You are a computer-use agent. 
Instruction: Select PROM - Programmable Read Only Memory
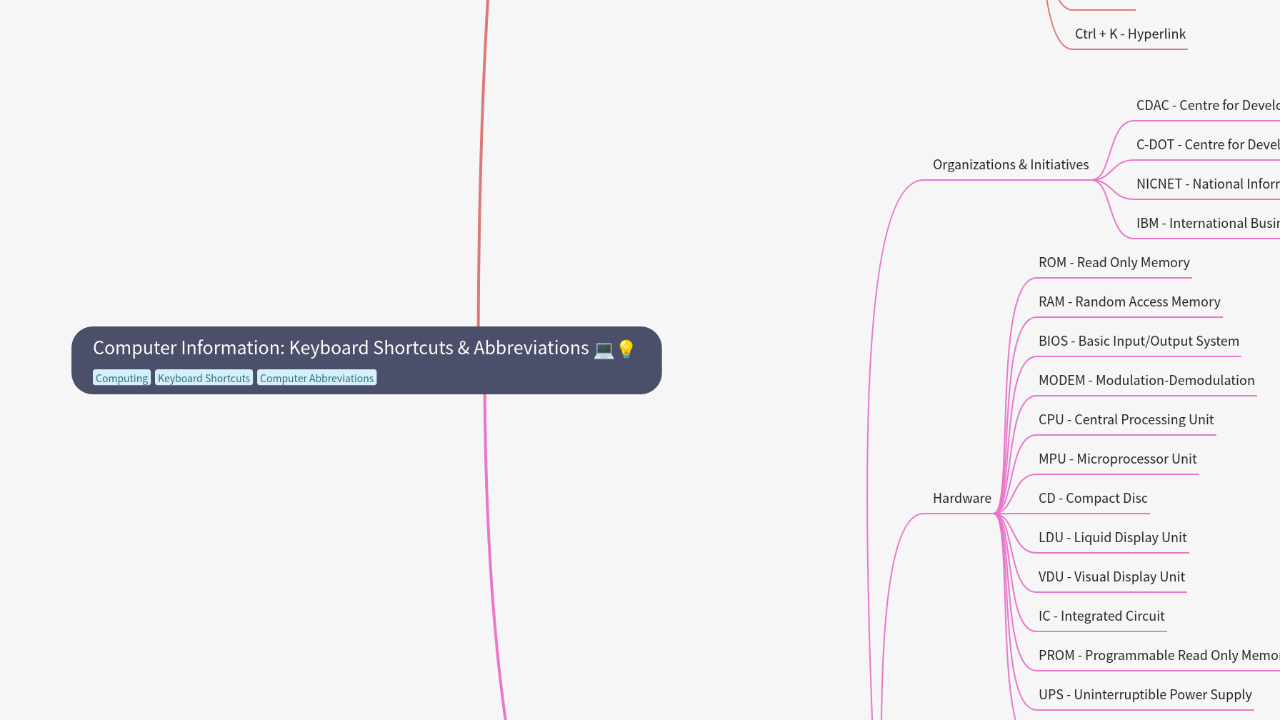[1159, 656]
